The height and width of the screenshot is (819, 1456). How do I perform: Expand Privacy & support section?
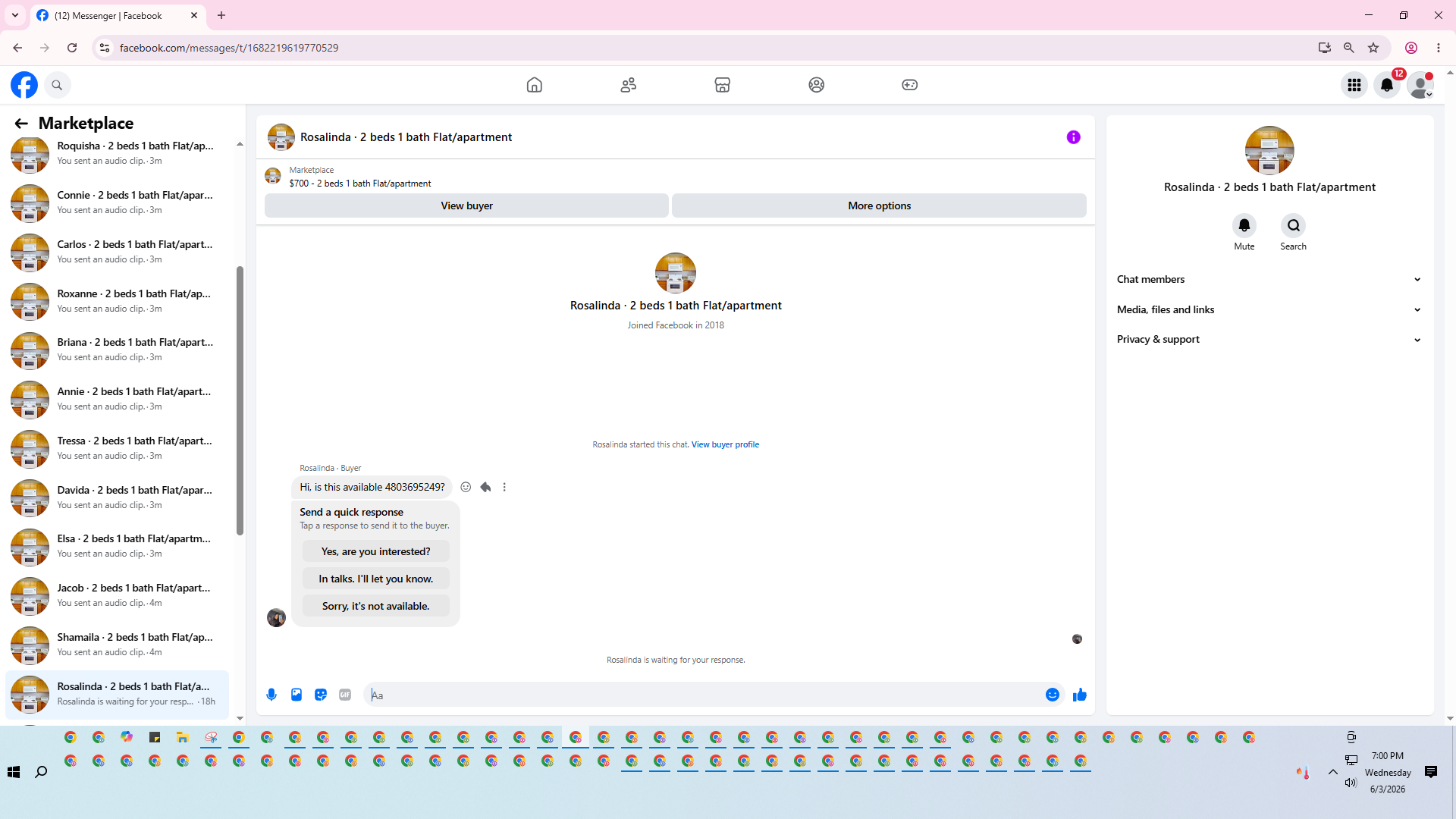(1269, 340)
